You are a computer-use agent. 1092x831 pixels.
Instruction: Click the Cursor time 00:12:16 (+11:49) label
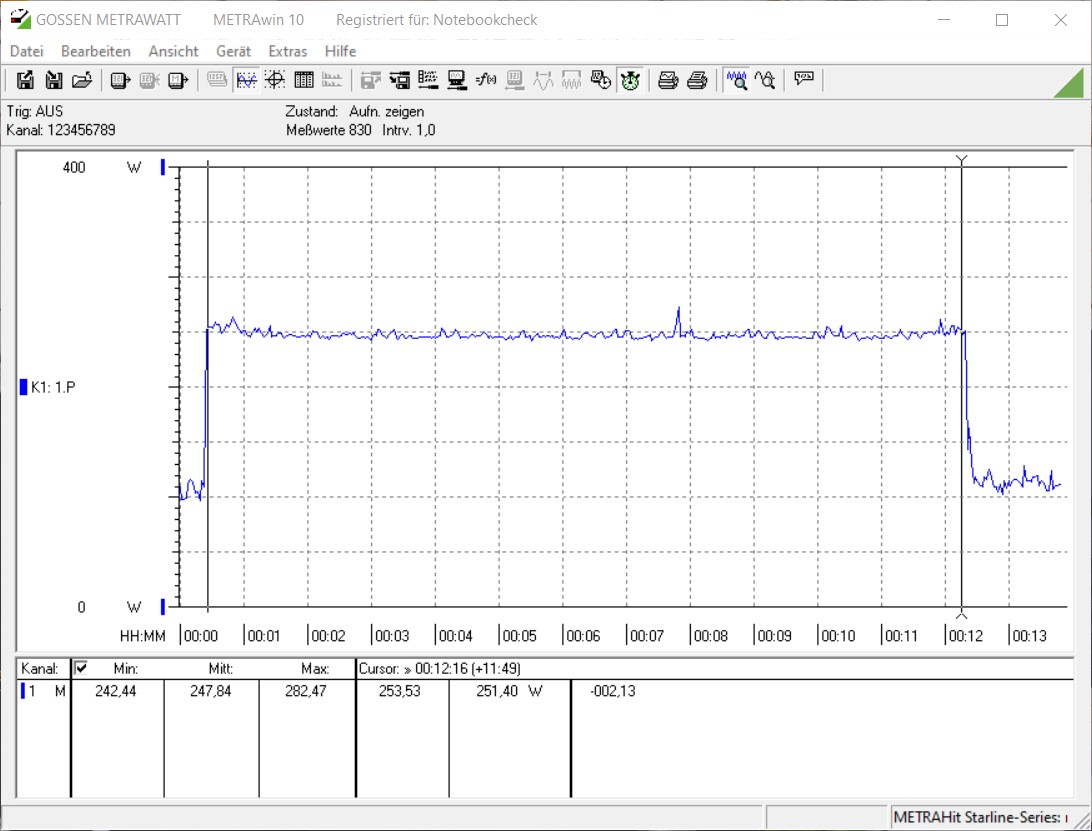439,669
